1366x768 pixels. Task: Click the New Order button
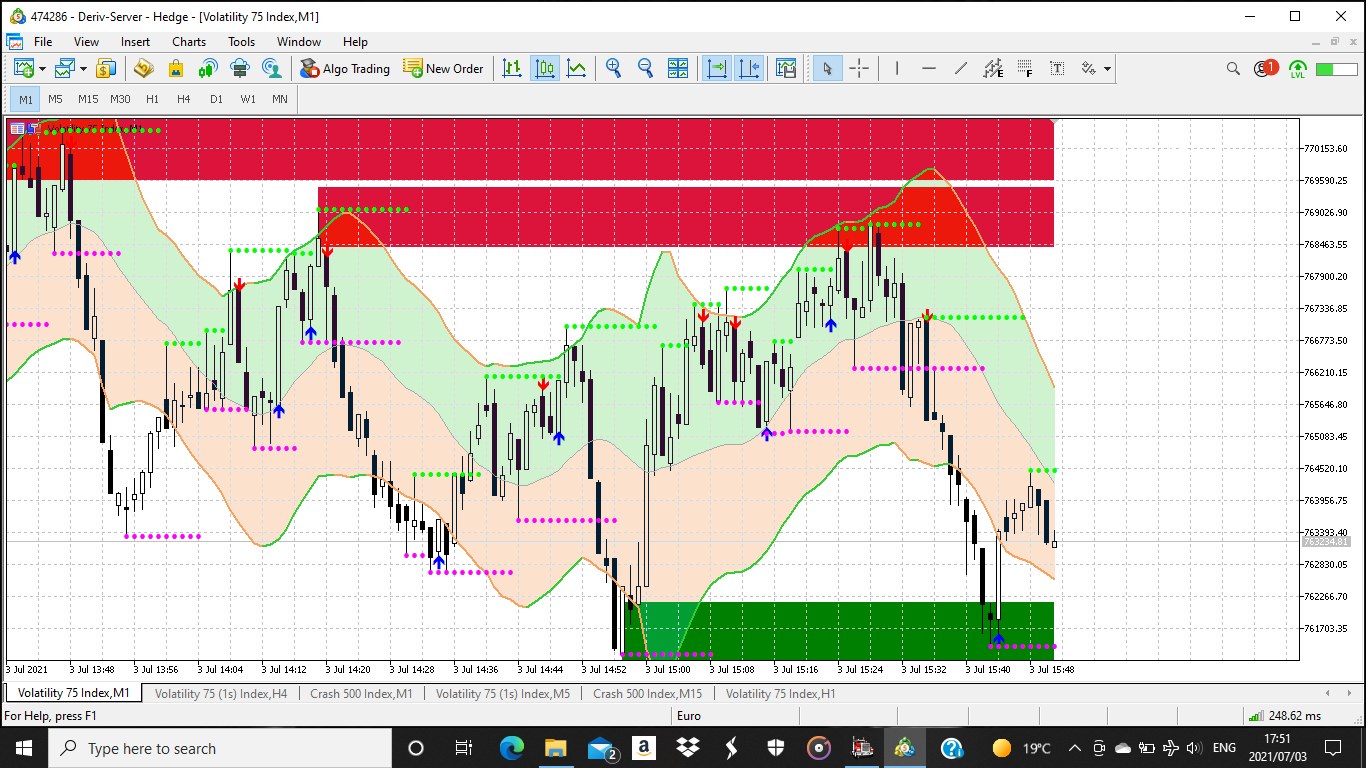click(443, 69)
